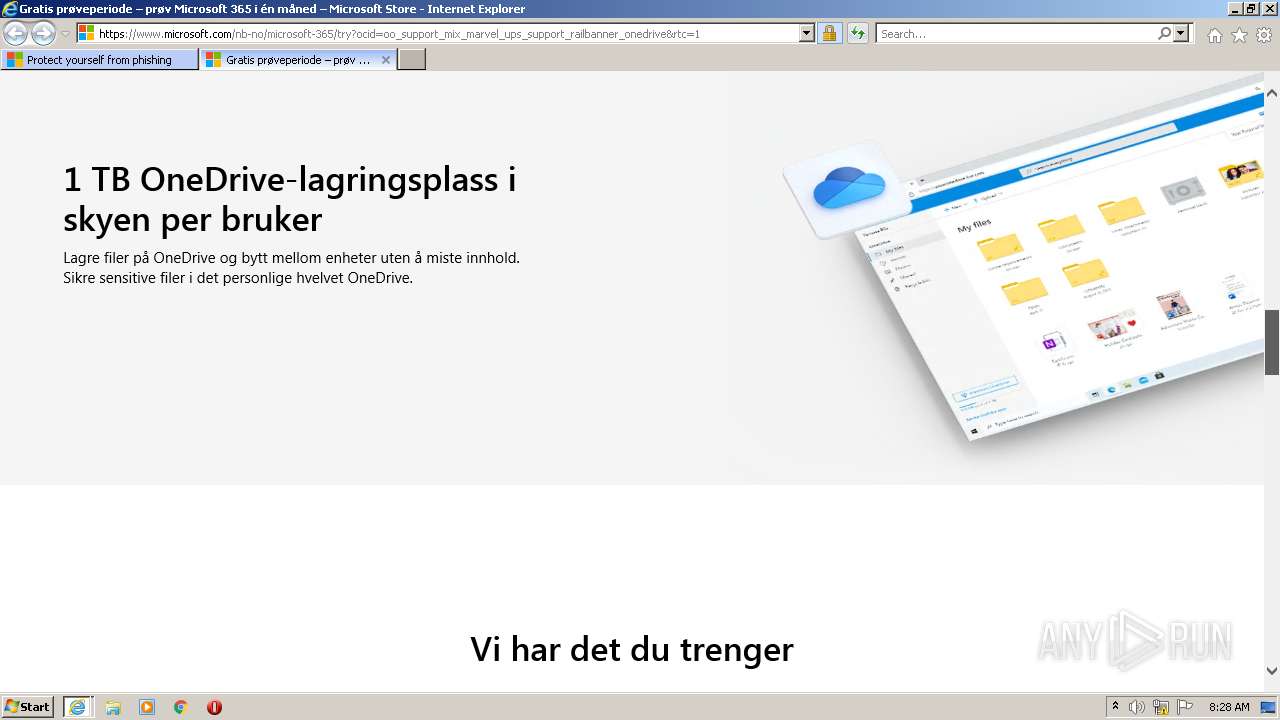The height and width of the screenshot is (720, 1280).
Task: Click the Show desktop button
Action: [x=1269, y=707]
